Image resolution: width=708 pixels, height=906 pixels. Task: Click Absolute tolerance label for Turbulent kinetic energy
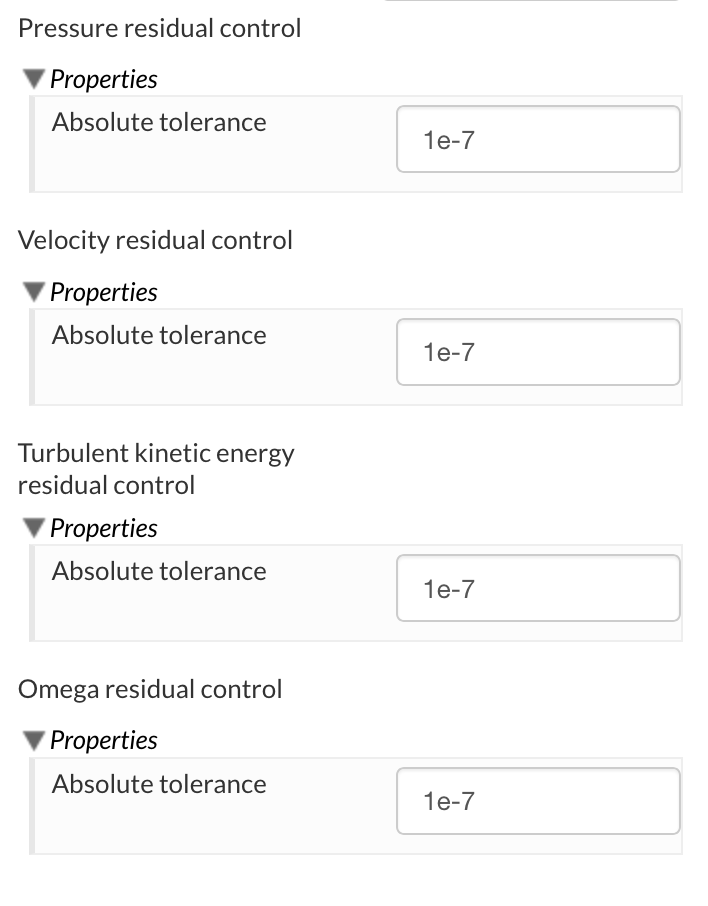tap(159, 571)
